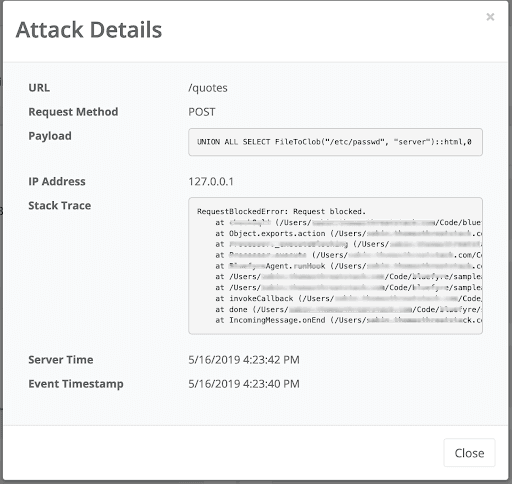The height and width of the screenshot is (484, 512).
Task: Click the Agent.runHook stack trace line
Action: 348,266
